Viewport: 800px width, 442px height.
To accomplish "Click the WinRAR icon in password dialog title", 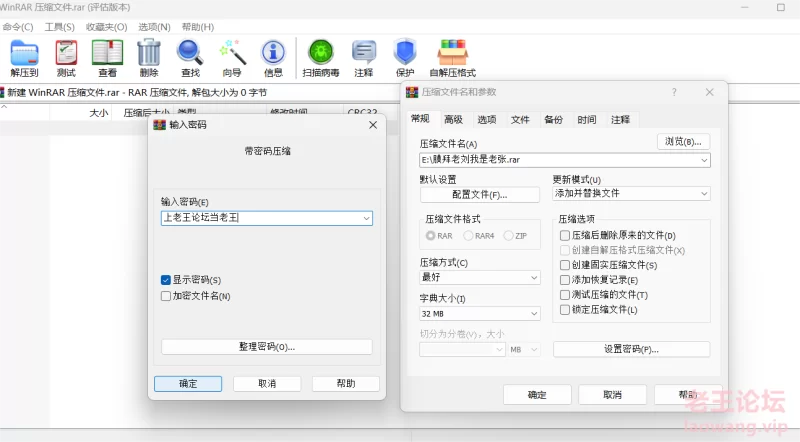I will pyautogui.click(x=160, y=125).
